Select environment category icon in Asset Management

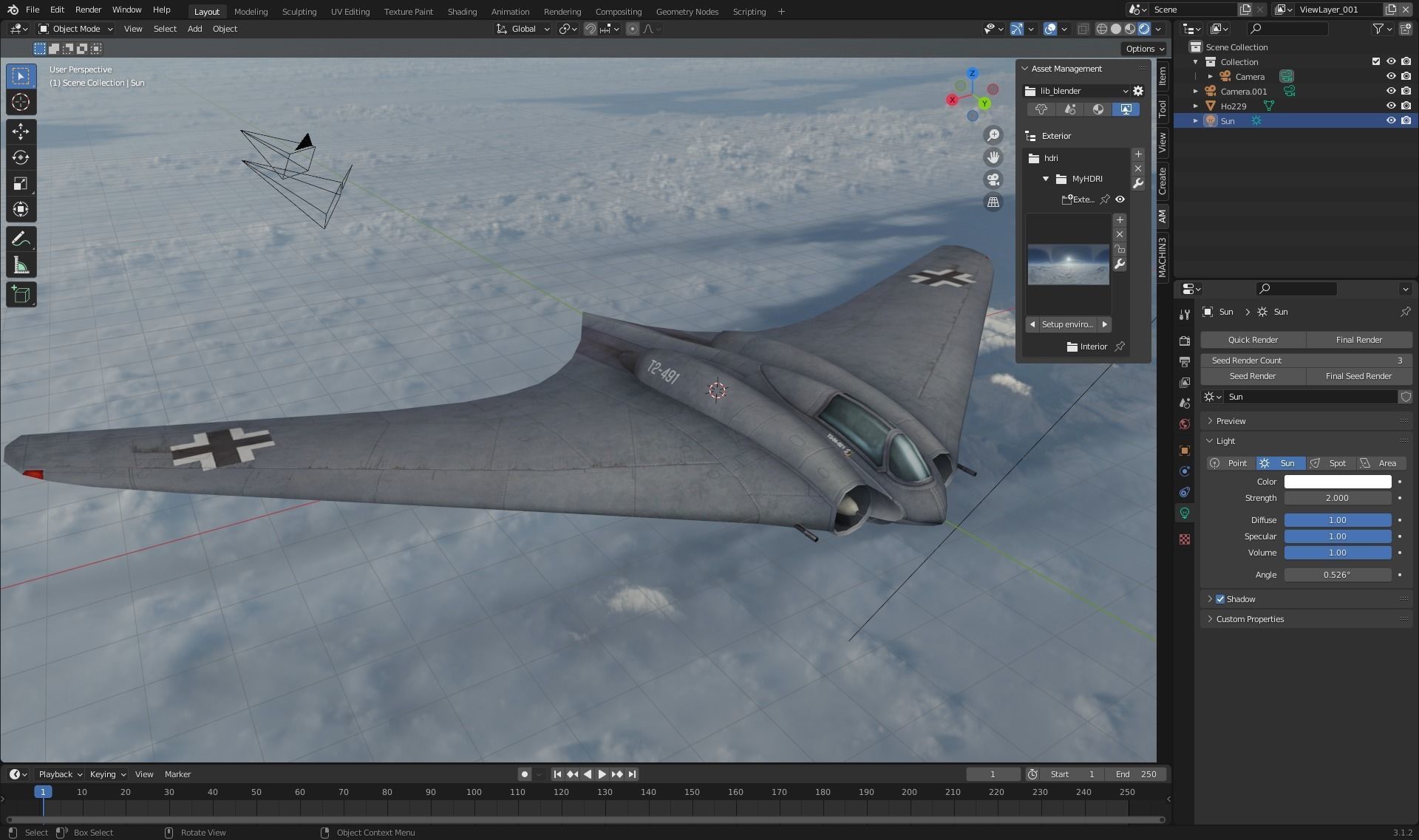click(x=1126, y=109)
